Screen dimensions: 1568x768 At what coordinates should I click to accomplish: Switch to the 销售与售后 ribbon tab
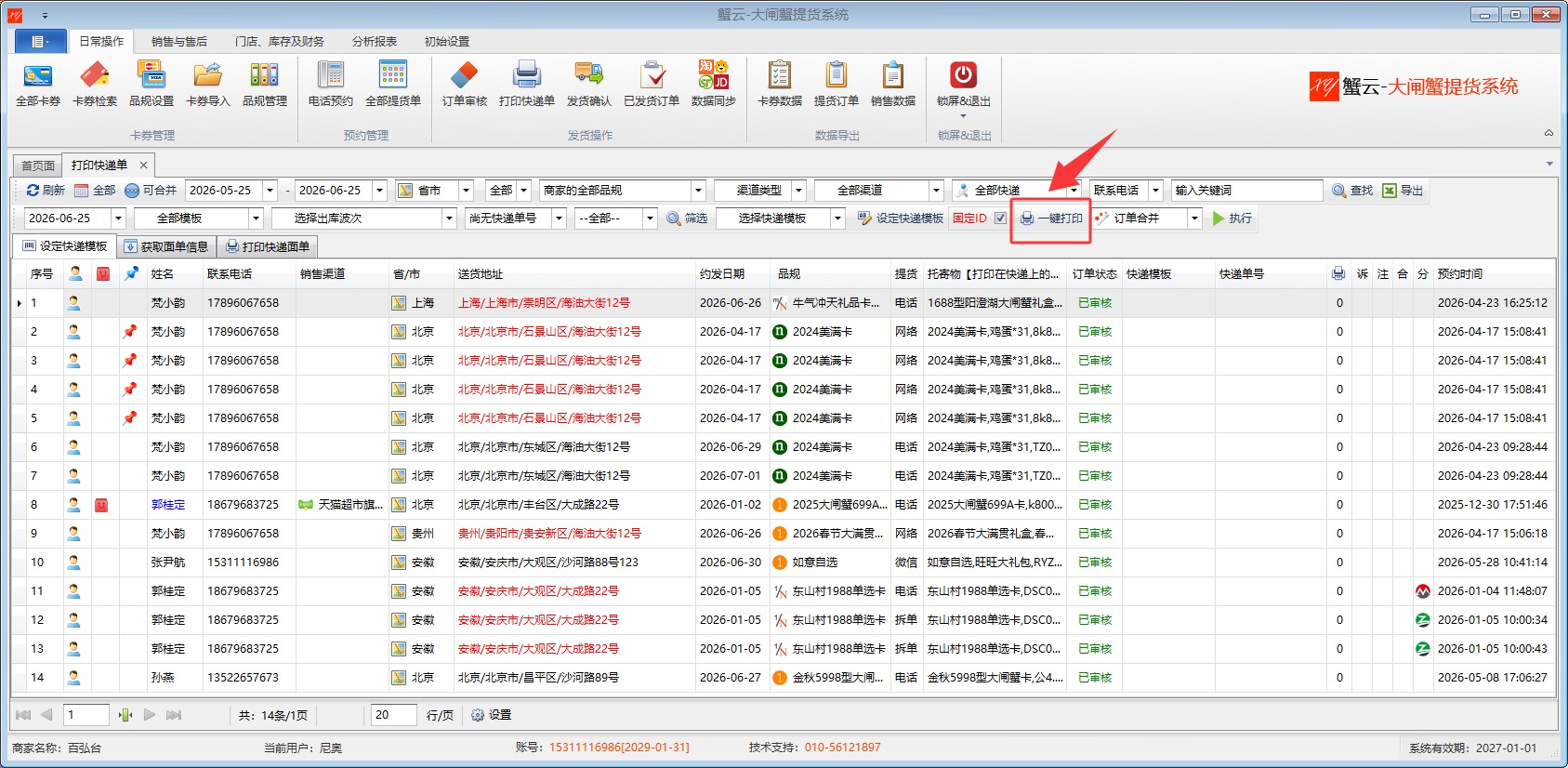pyautogui.click(x=179, y=42)
